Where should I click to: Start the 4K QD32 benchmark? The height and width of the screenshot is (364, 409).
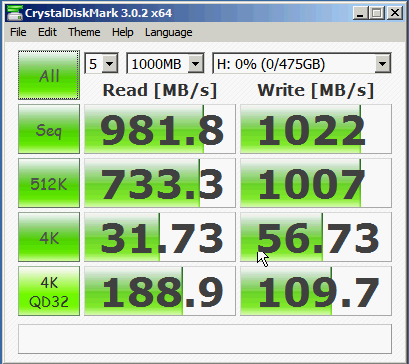coord(49,291)
